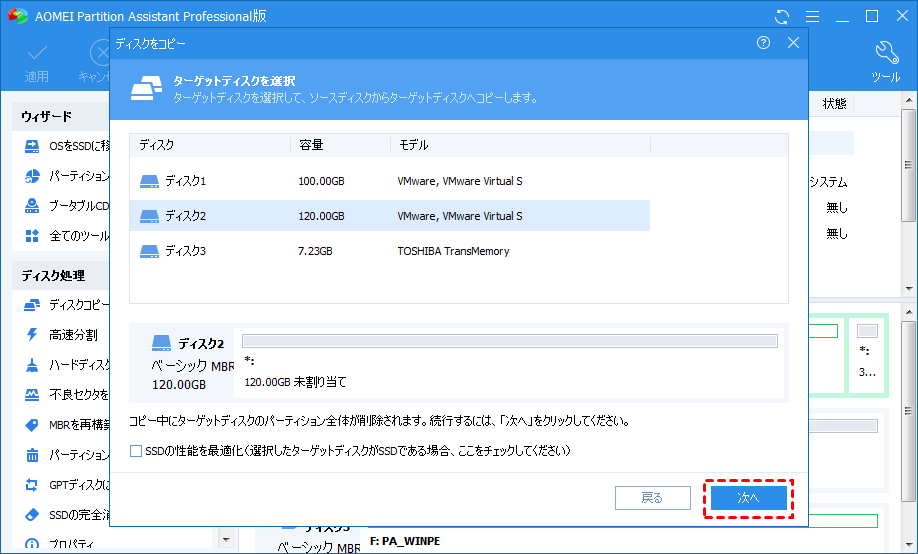Select hard disk wipe sidebar item
Image resolution: width=918 pixels, height=554 pixels.
pyautogui.click(x=66, y=365)
